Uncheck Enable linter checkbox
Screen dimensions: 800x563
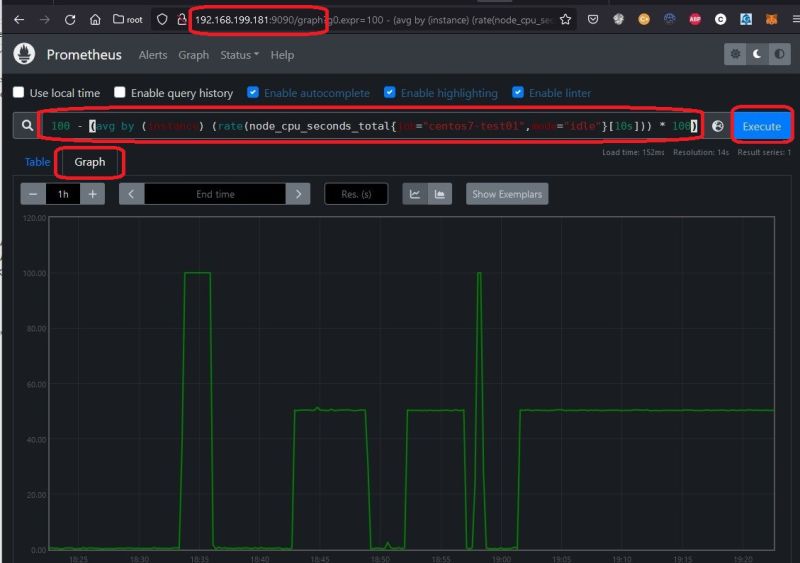(x=517, y=92)
